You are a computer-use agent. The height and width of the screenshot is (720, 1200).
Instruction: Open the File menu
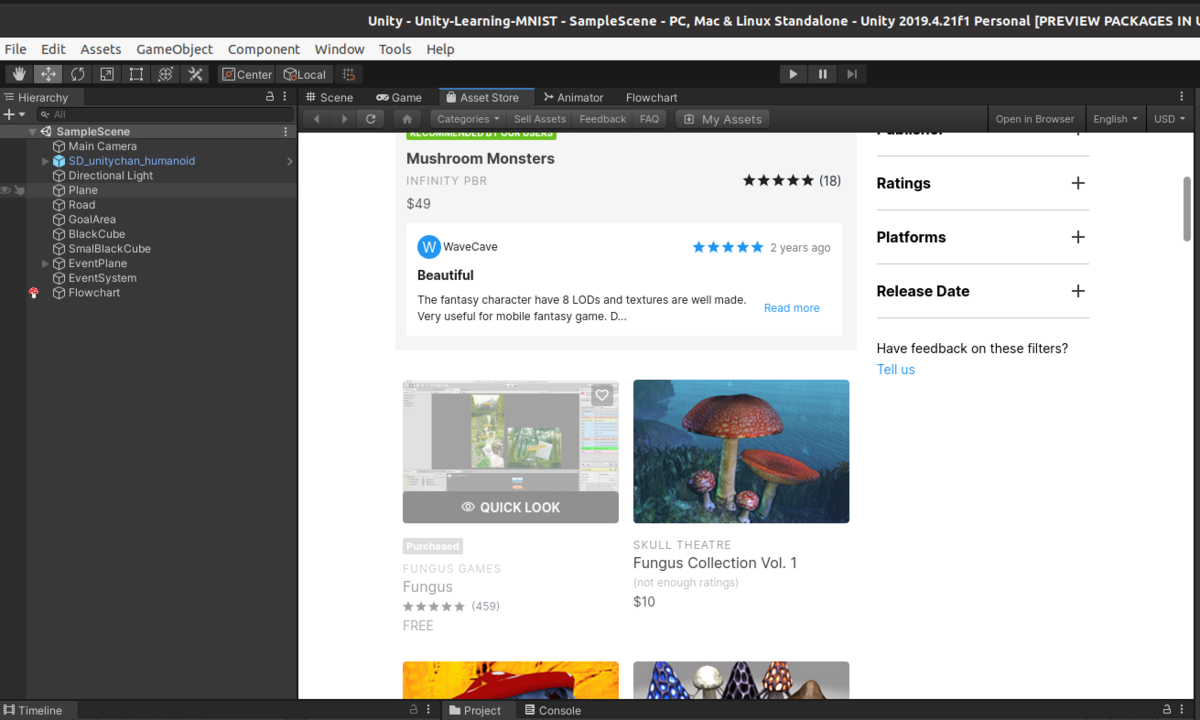click(15, 49)
